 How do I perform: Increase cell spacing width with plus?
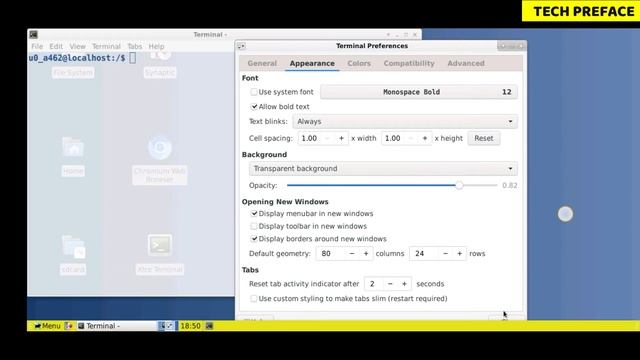coord(341,138)
